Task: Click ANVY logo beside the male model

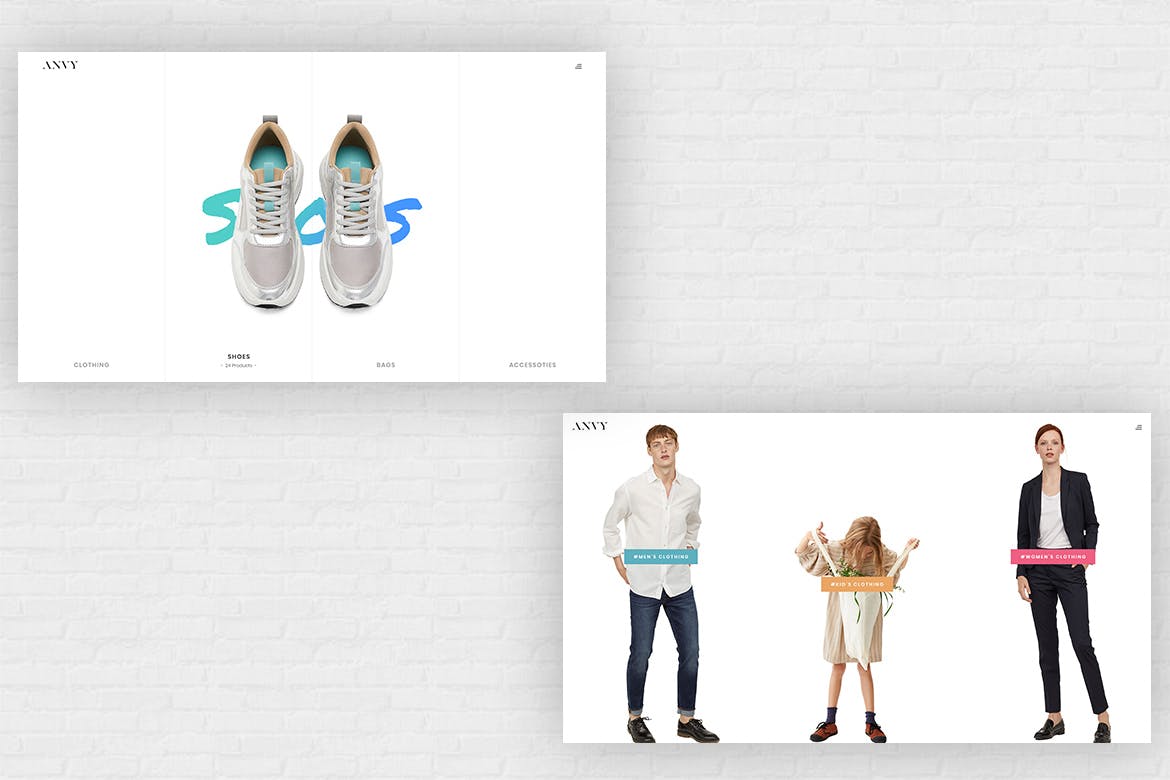Action: pos(589,426)
